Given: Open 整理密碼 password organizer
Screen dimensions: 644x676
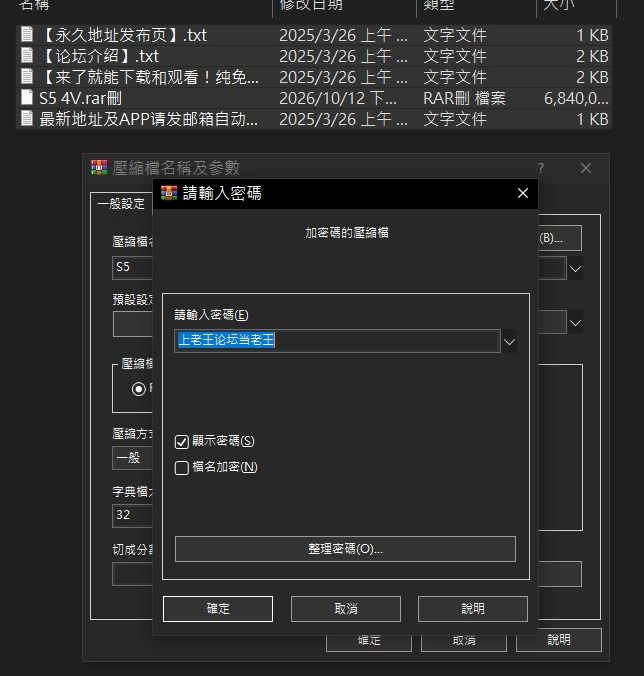Looking at the screenshot, I should pyautogui.click(x=345, y=549).
